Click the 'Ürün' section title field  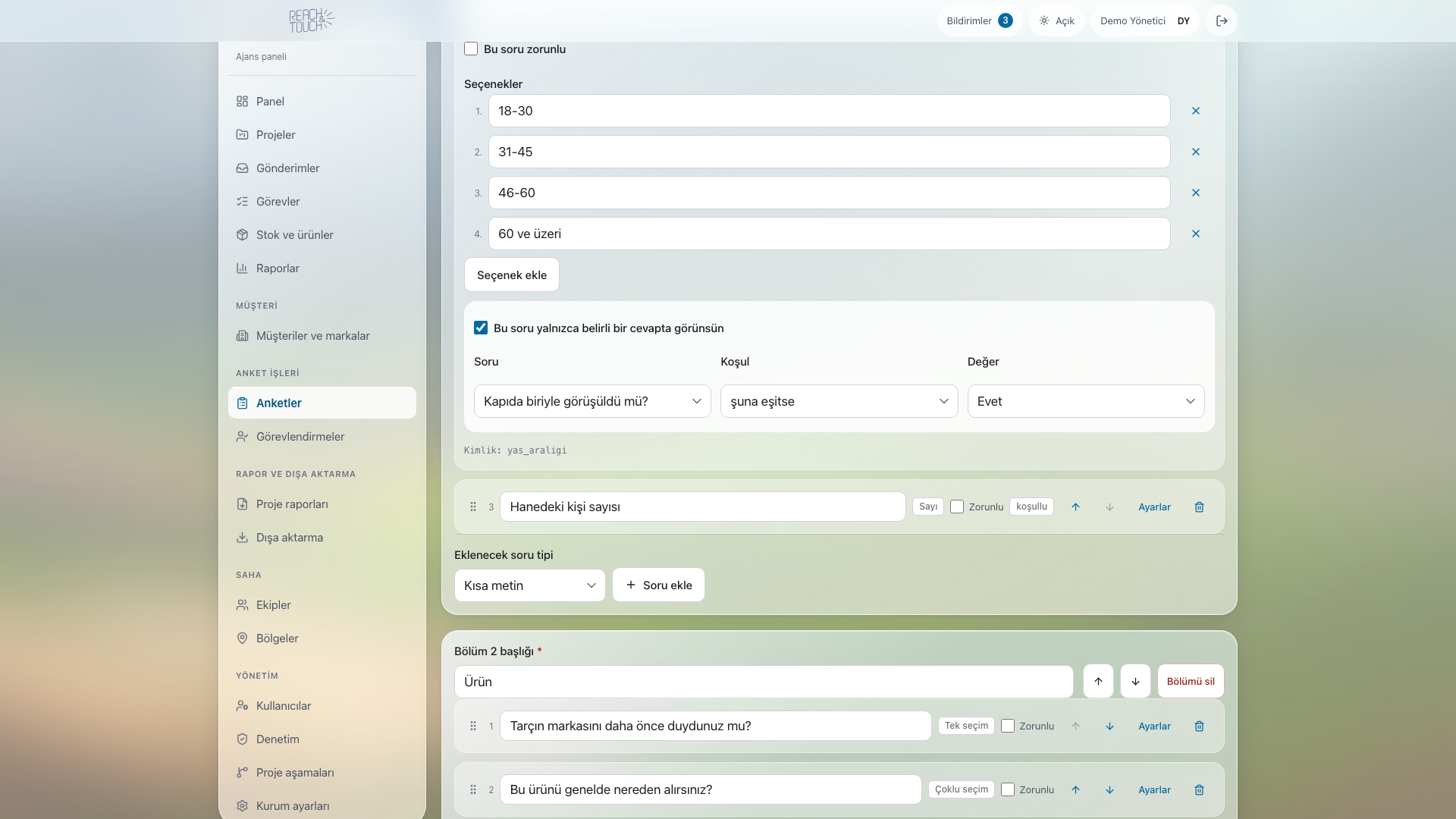(x=764, y=681)
